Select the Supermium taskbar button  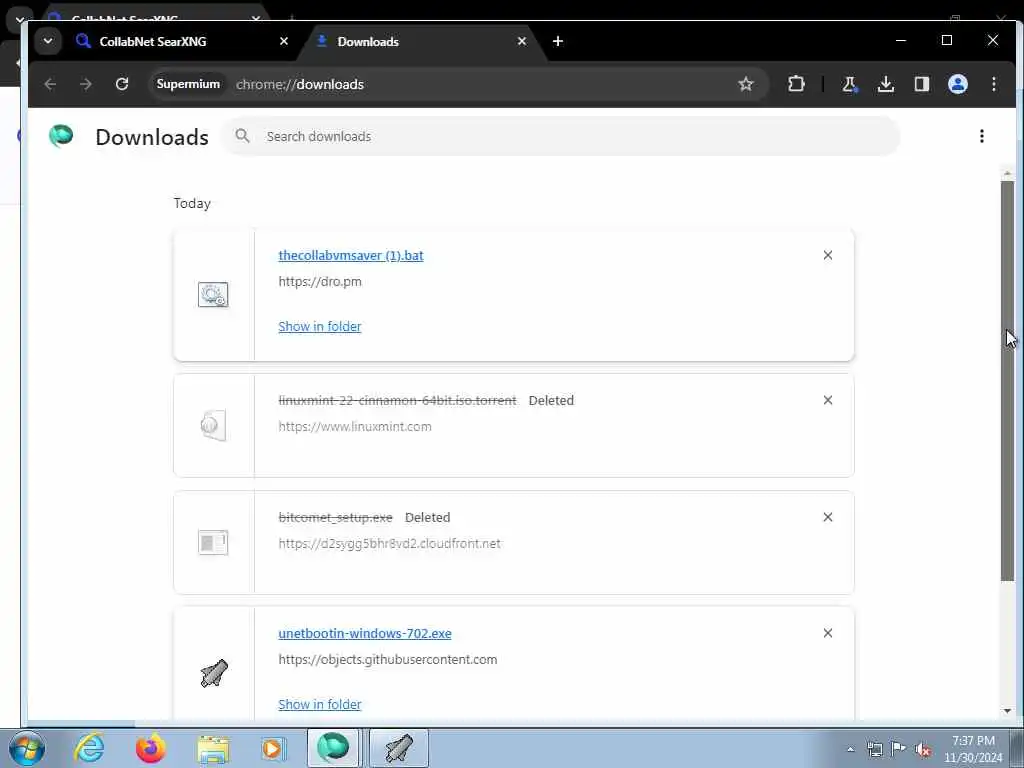(333, 748)
